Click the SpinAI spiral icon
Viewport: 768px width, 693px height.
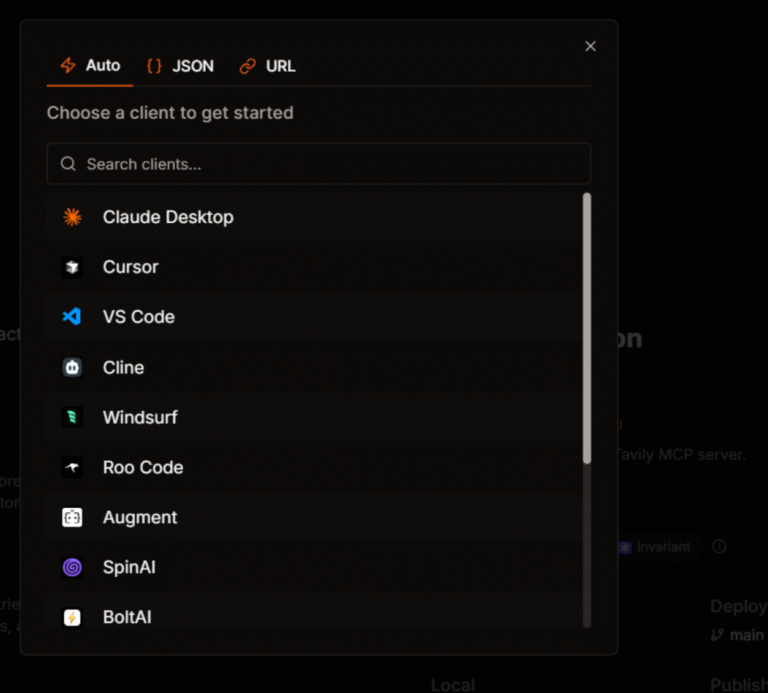(72, 567)
